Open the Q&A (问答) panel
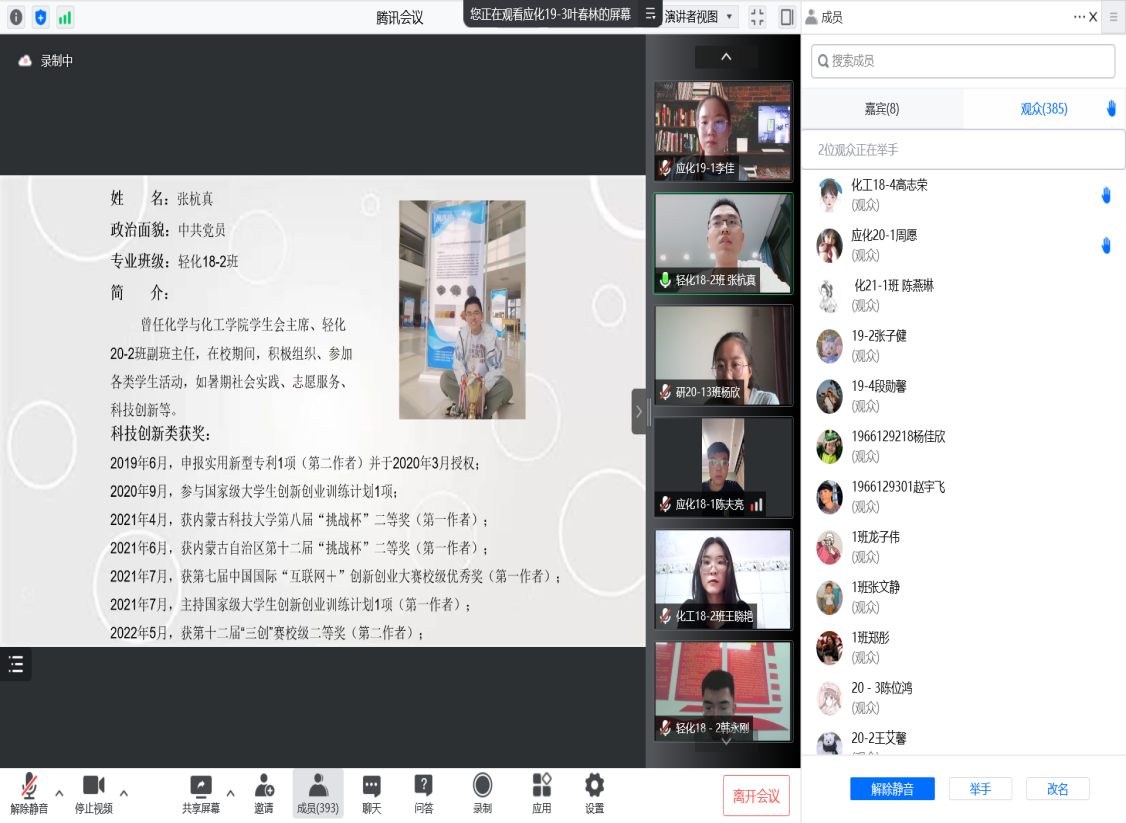 point(424,793)
